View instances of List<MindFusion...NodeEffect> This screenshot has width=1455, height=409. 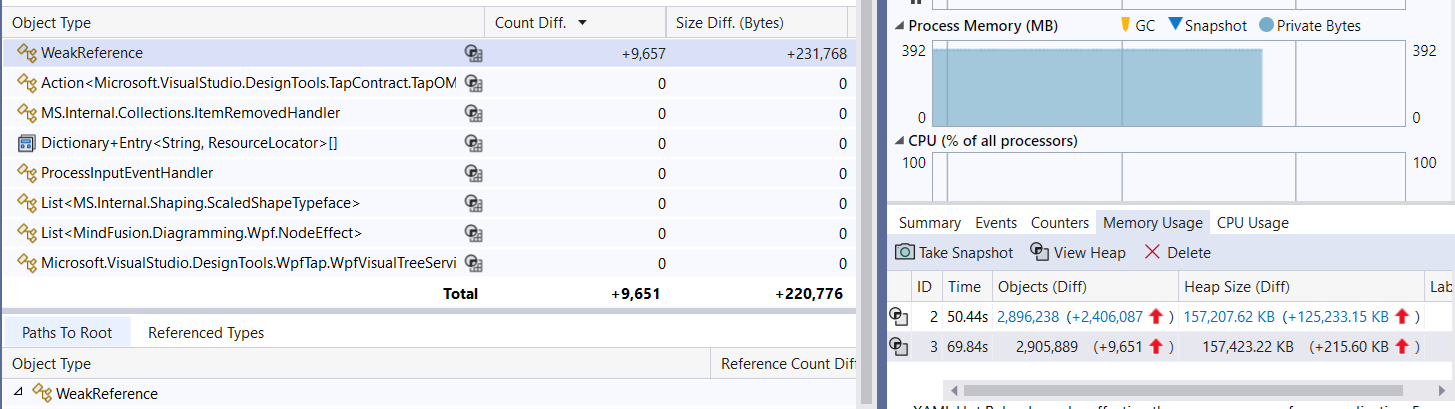(474, 233)
